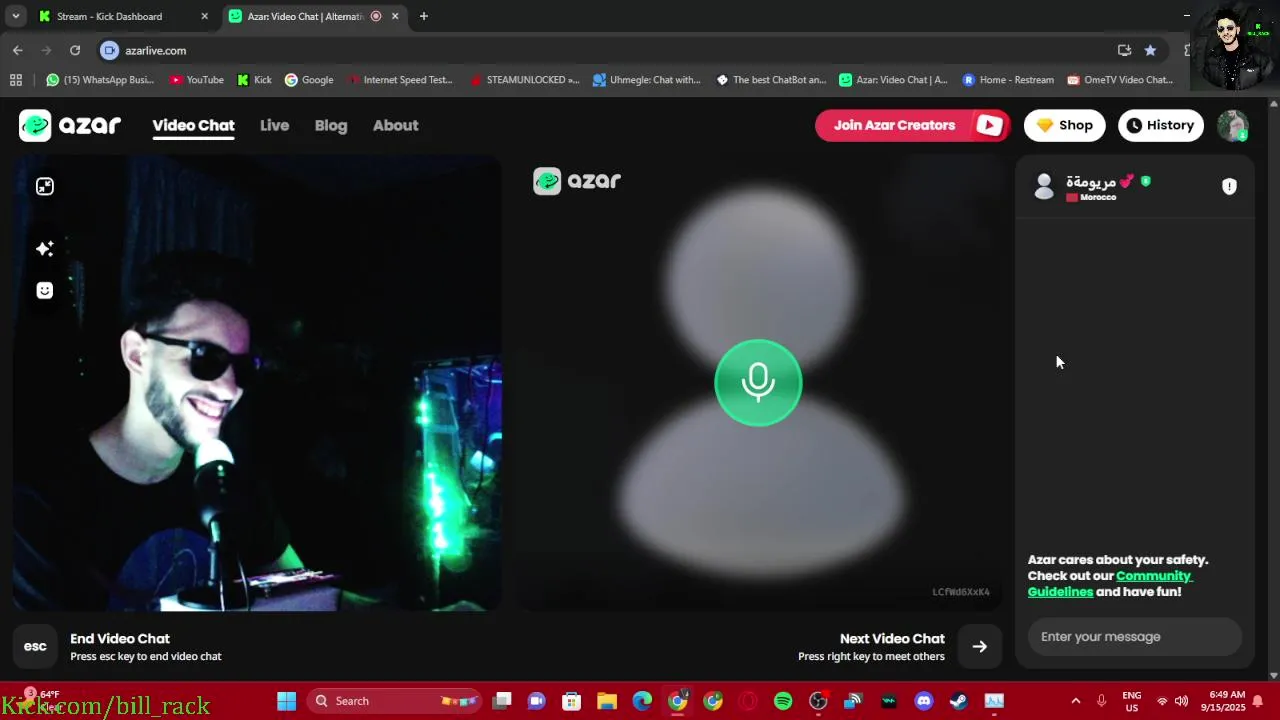
Task: Launch Microsoft Edge from taskbar
Action: click(x=642, y=701)
